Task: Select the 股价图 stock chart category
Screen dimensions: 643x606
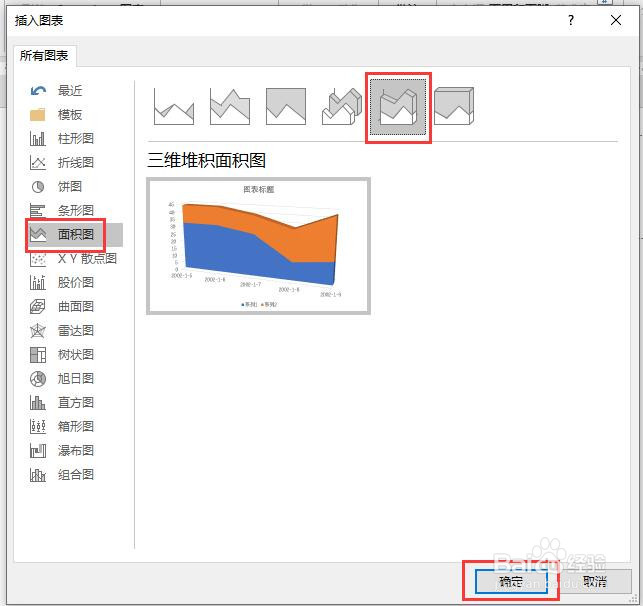Action: 74,282
